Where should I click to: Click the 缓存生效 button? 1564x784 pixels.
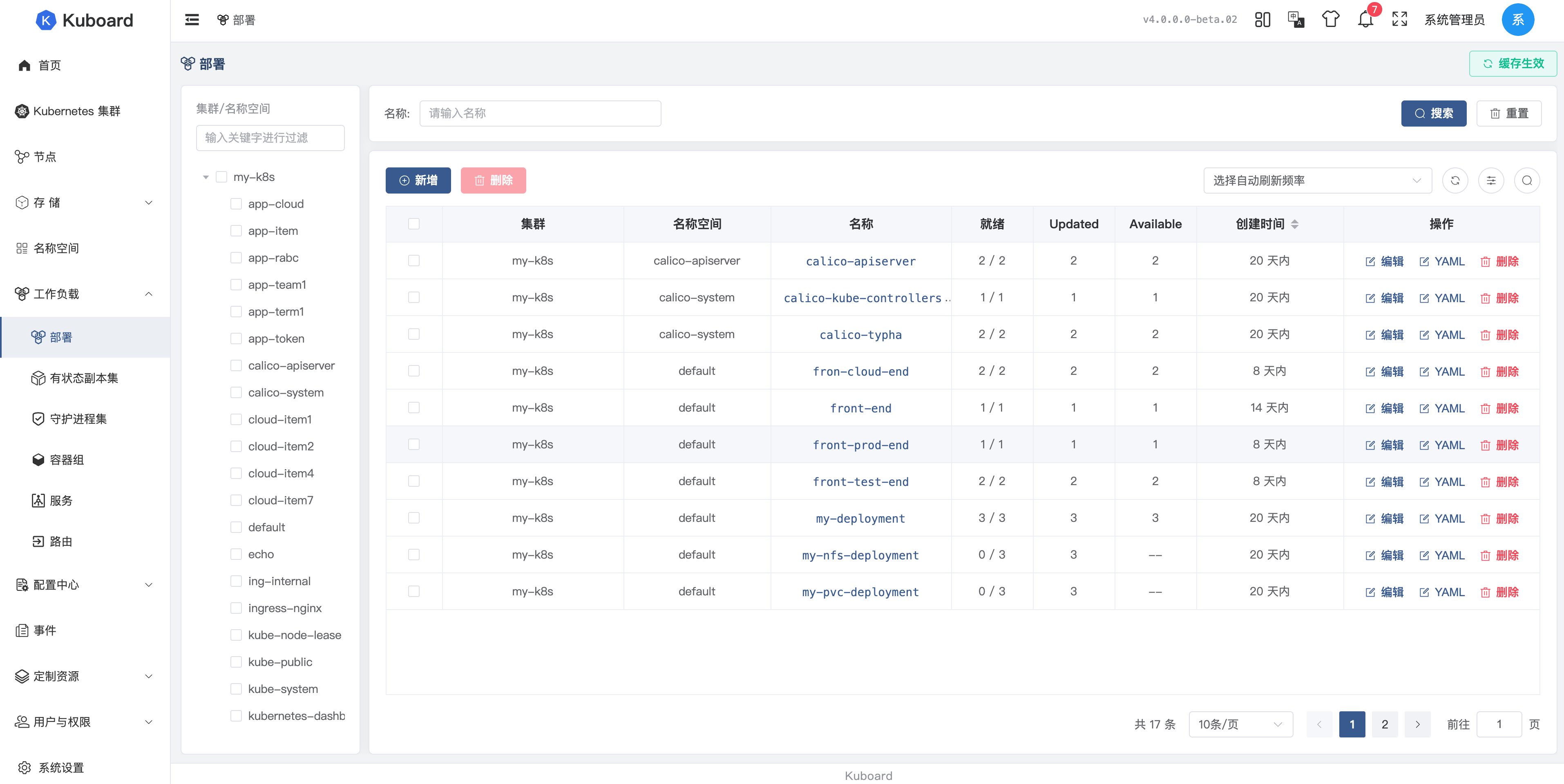pyautogui.click(x=1513, y=64)
